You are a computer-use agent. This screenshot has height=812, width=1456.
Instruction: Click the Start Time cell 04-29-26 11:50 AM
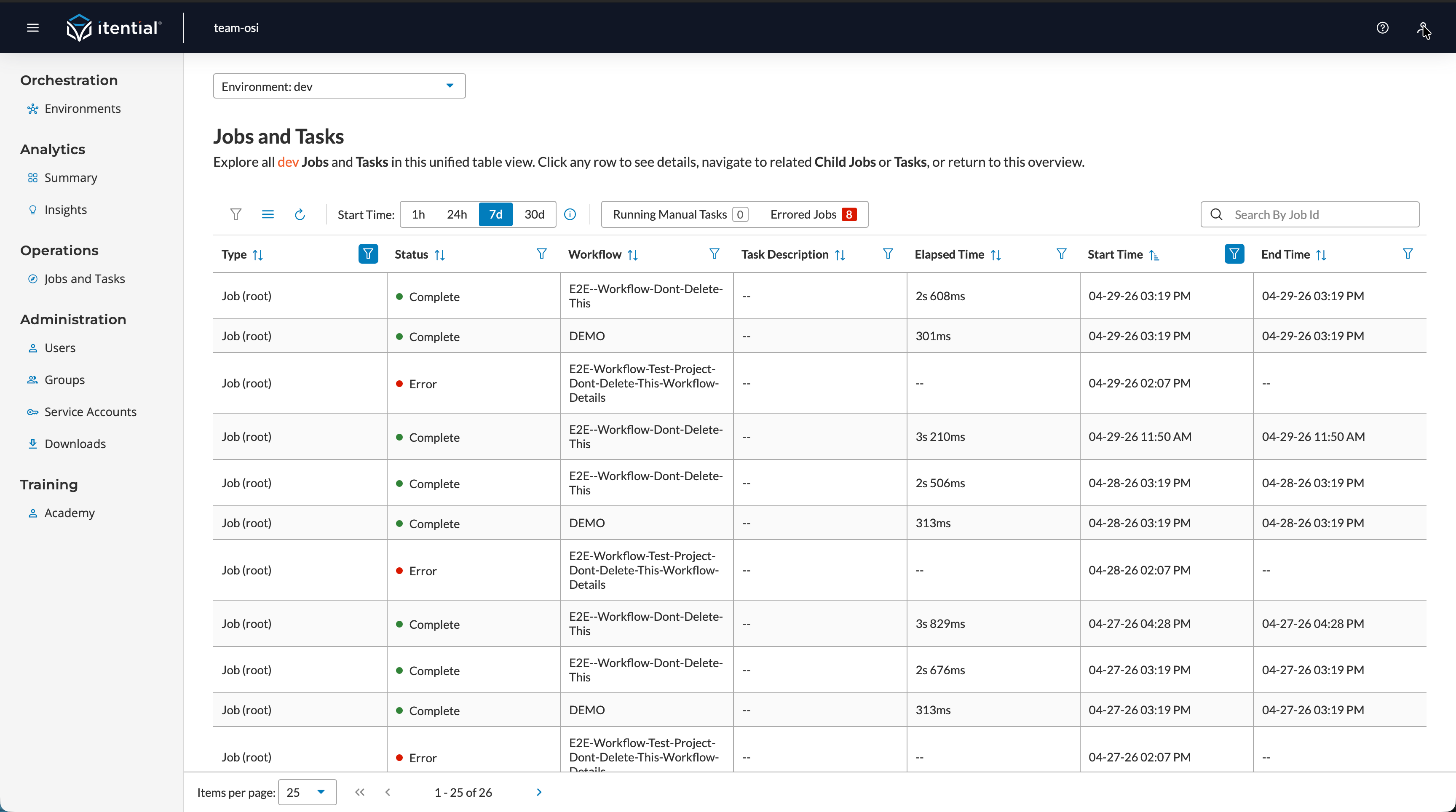[1167, 436]
